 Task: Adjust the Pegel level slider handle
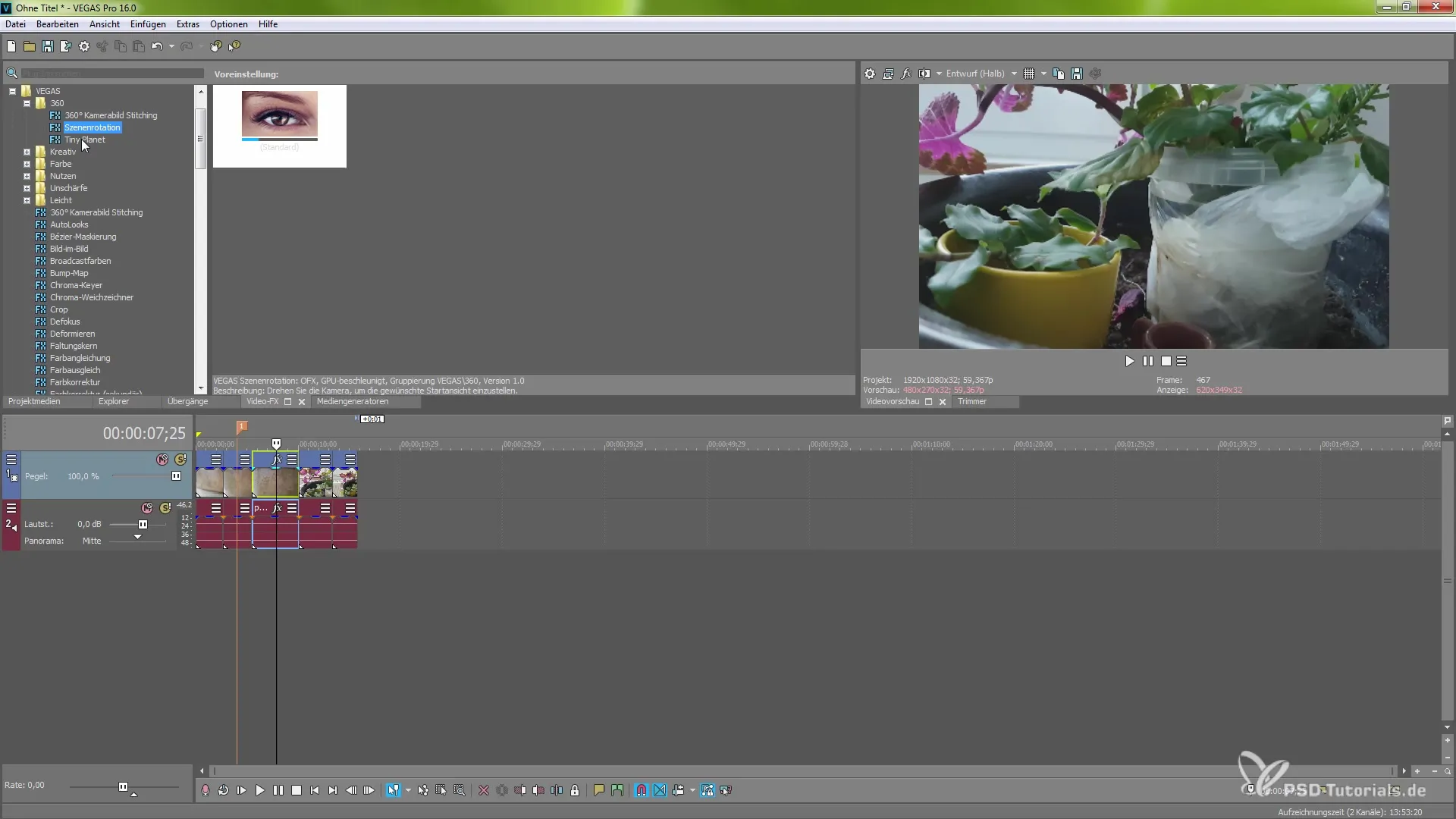[x=176, y=476]
